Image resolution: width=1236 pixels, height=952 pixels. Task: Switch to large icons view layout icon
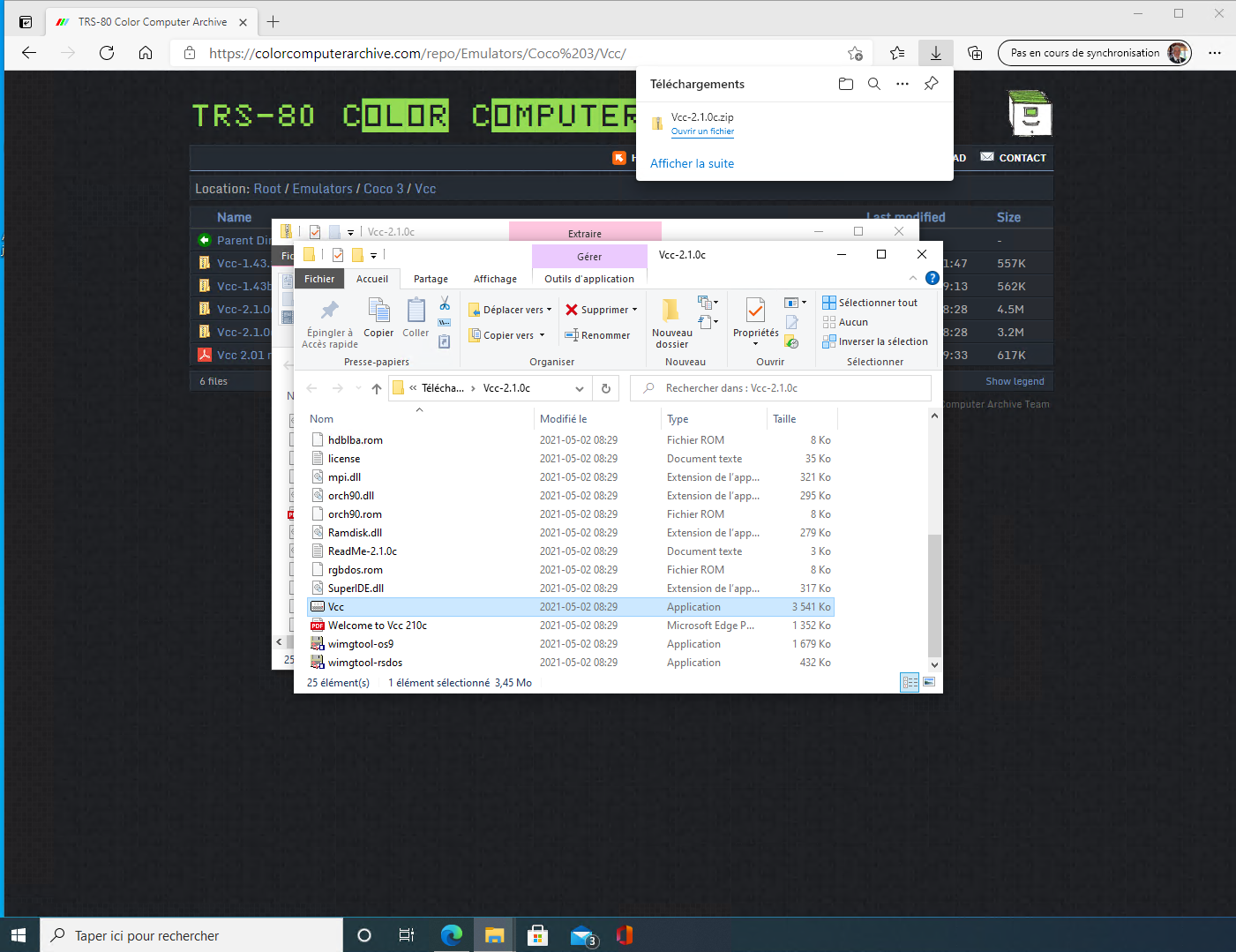(x=929, y=682)
